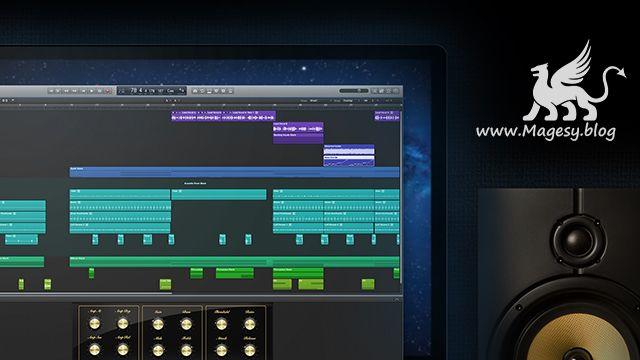The height and width of the screenshot is (360, 640).
Task: Open the www.Magesy.blog link
Action: click(x=546, y=132)
